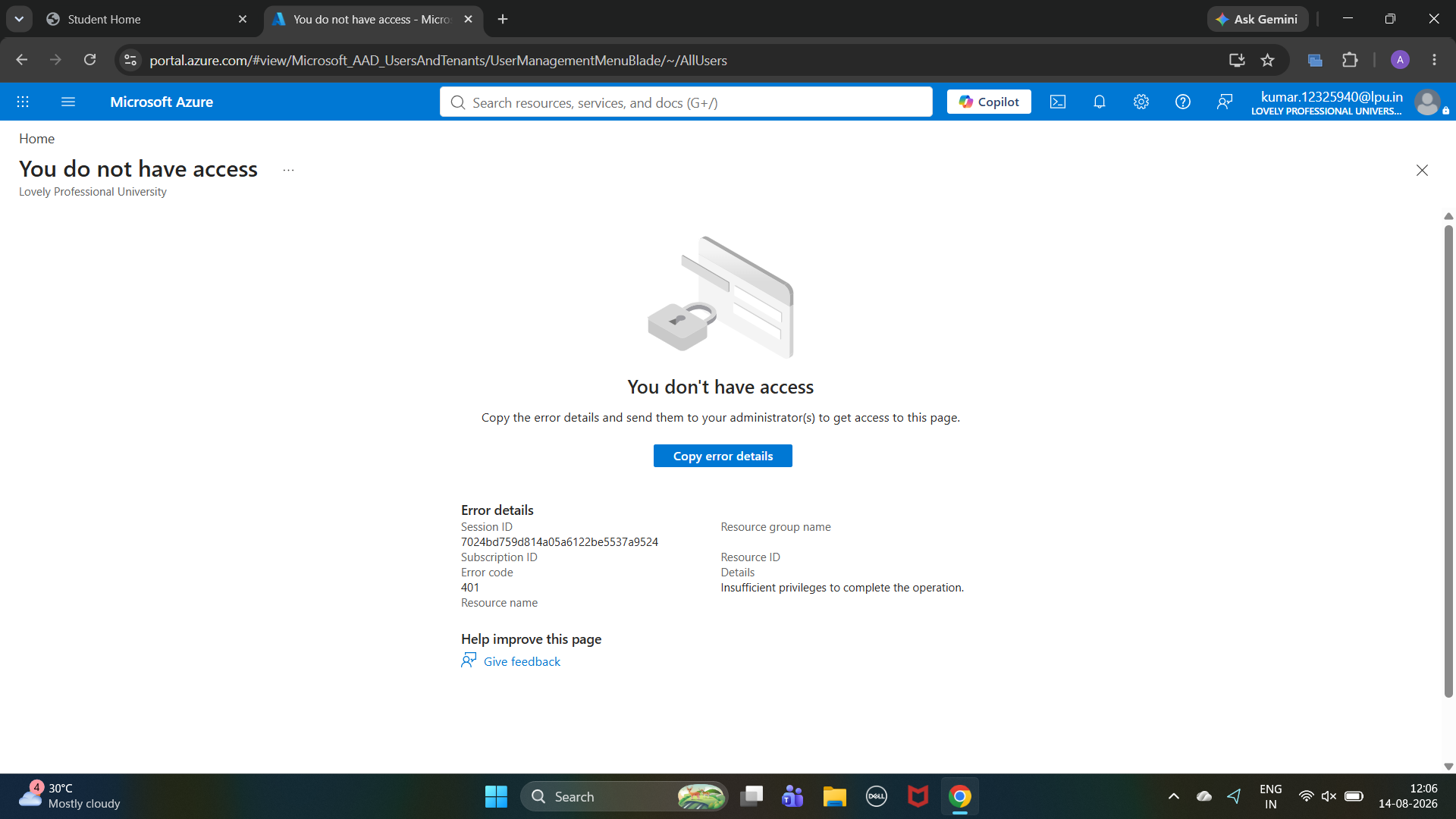Expand the tab search dropdown
This screenshot has width=1456, height=819.
click(19, 19)
